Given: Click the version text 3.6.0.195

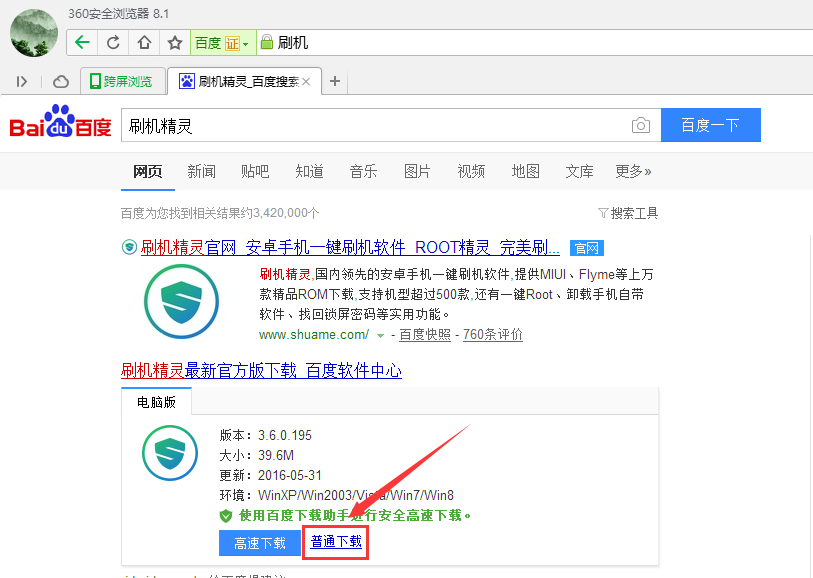Looking at the screenshot, I should pyautogui.click(x=285, y=435).
